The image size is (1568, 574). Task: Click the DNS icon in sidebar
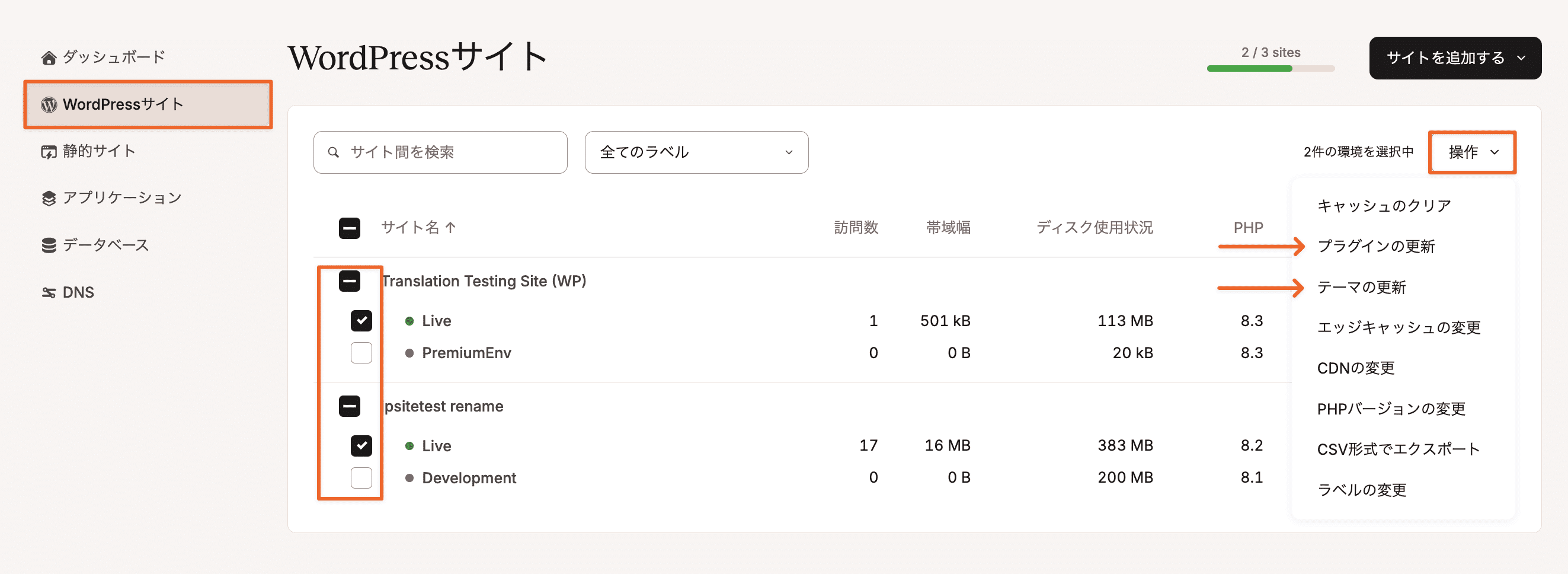[x=49, y=293]
